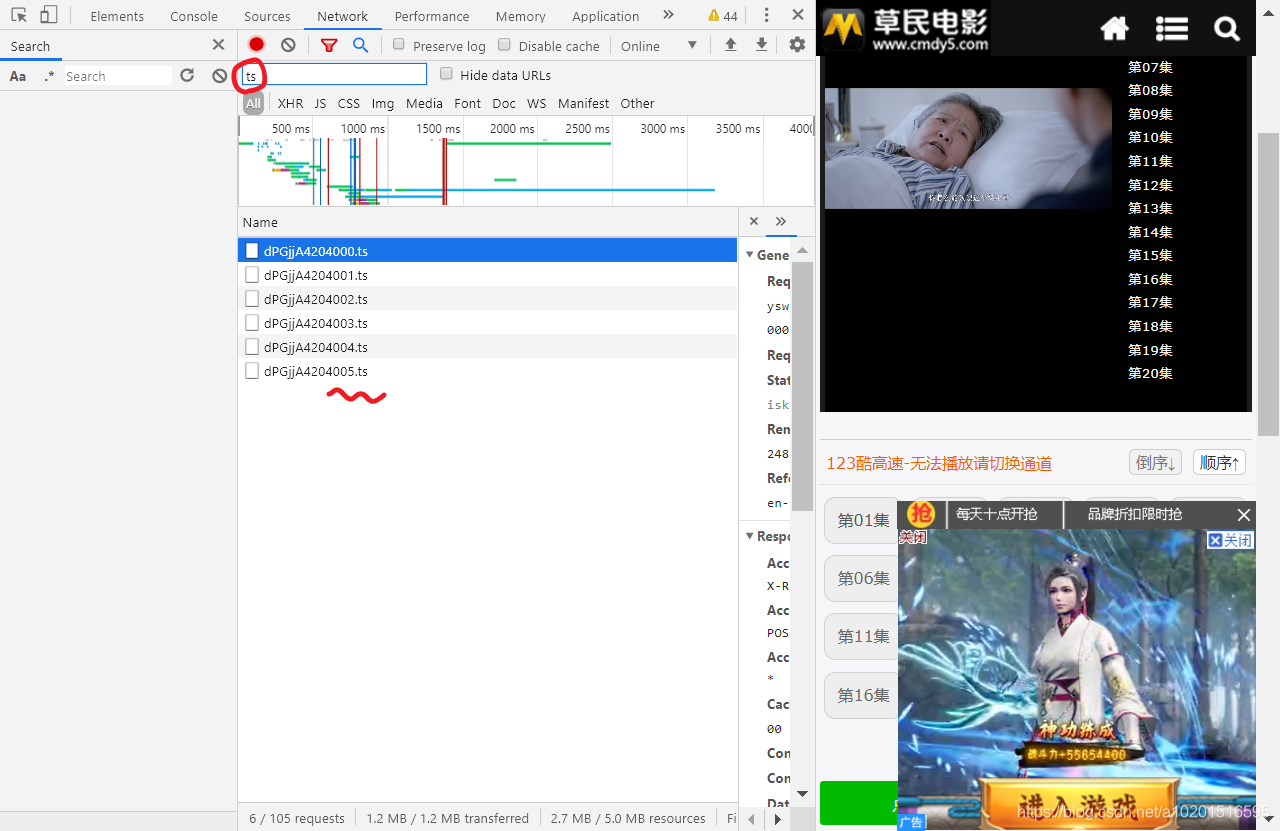Click the webpage vertical scrollbar

click(x=1268, y=283)
